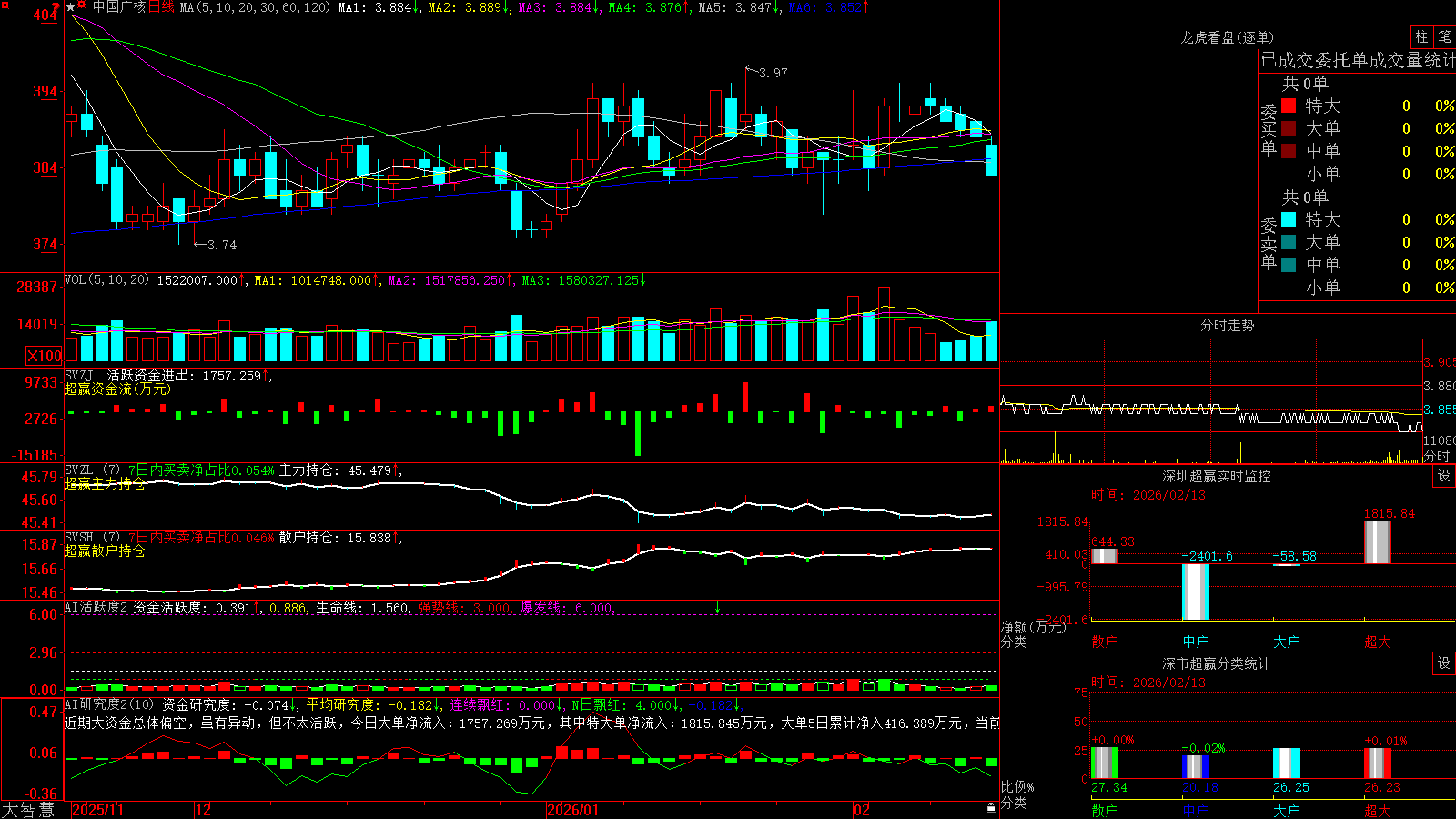
Task: Click the AI活跃度2 indicator name
Action: point(96,607)
